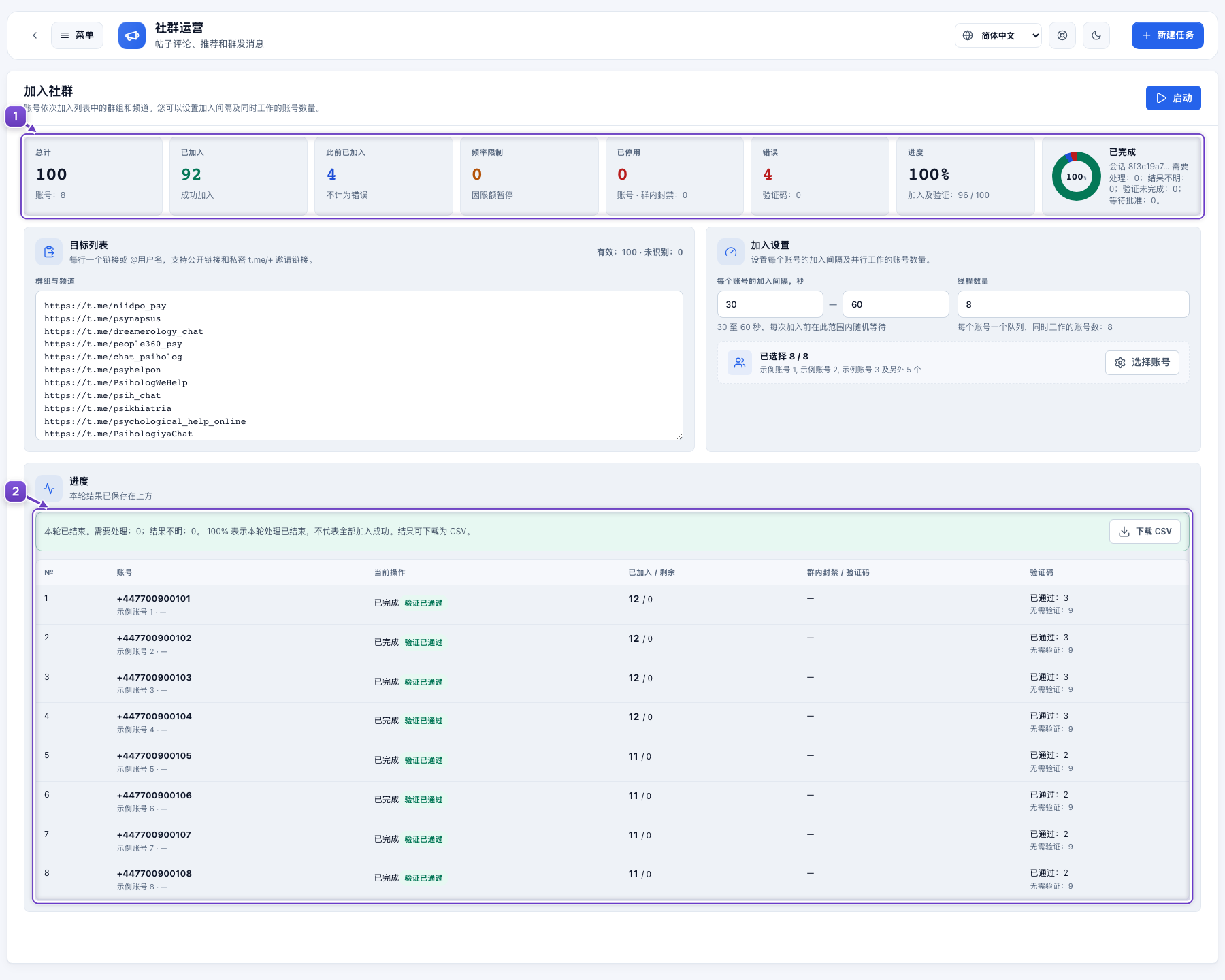1225x980 pixels.
Task: Click the link https://t.me/psynapsus line
Action: click(103, 318)
